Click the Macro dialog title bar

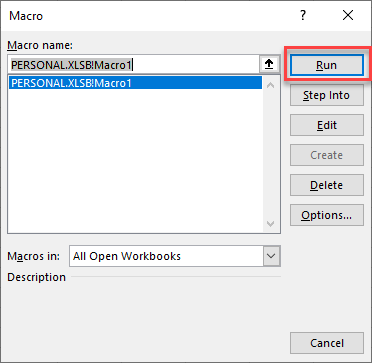[150, 15]
